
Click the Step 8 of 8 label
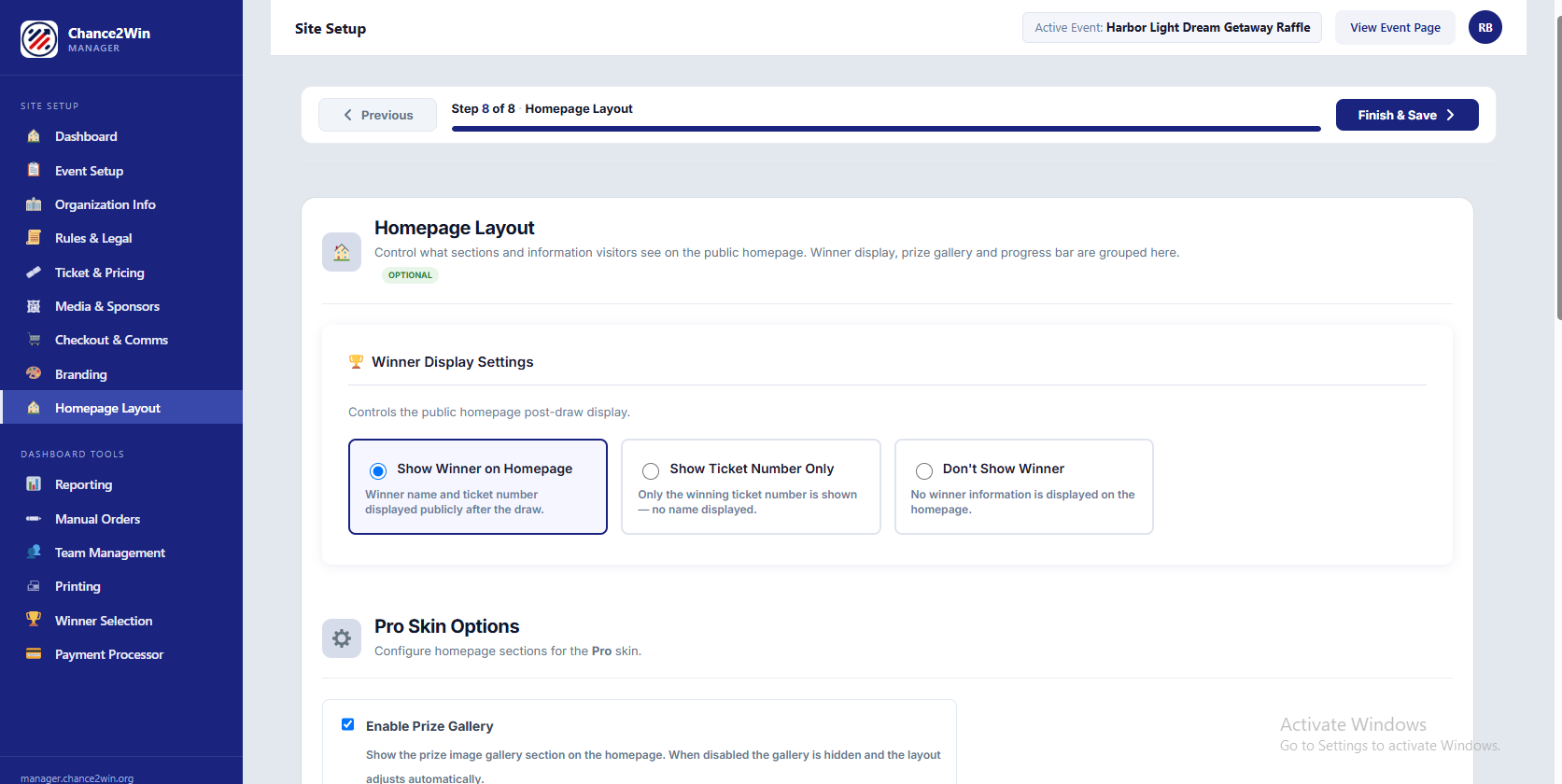[483, 108]
